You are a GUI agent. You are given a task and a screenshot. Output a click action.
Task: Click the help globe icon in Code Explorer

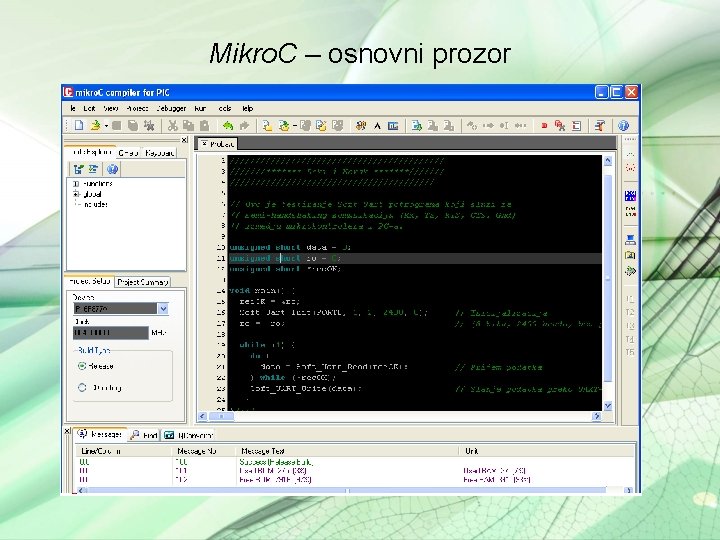[x=112, y=169]
